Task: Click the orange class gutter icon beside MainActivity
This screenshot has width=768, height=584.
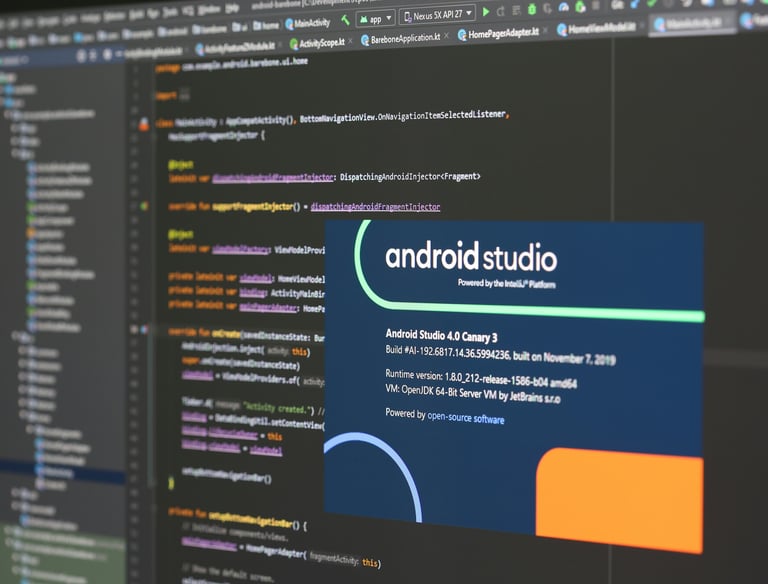Action: [x=144, y=124]
